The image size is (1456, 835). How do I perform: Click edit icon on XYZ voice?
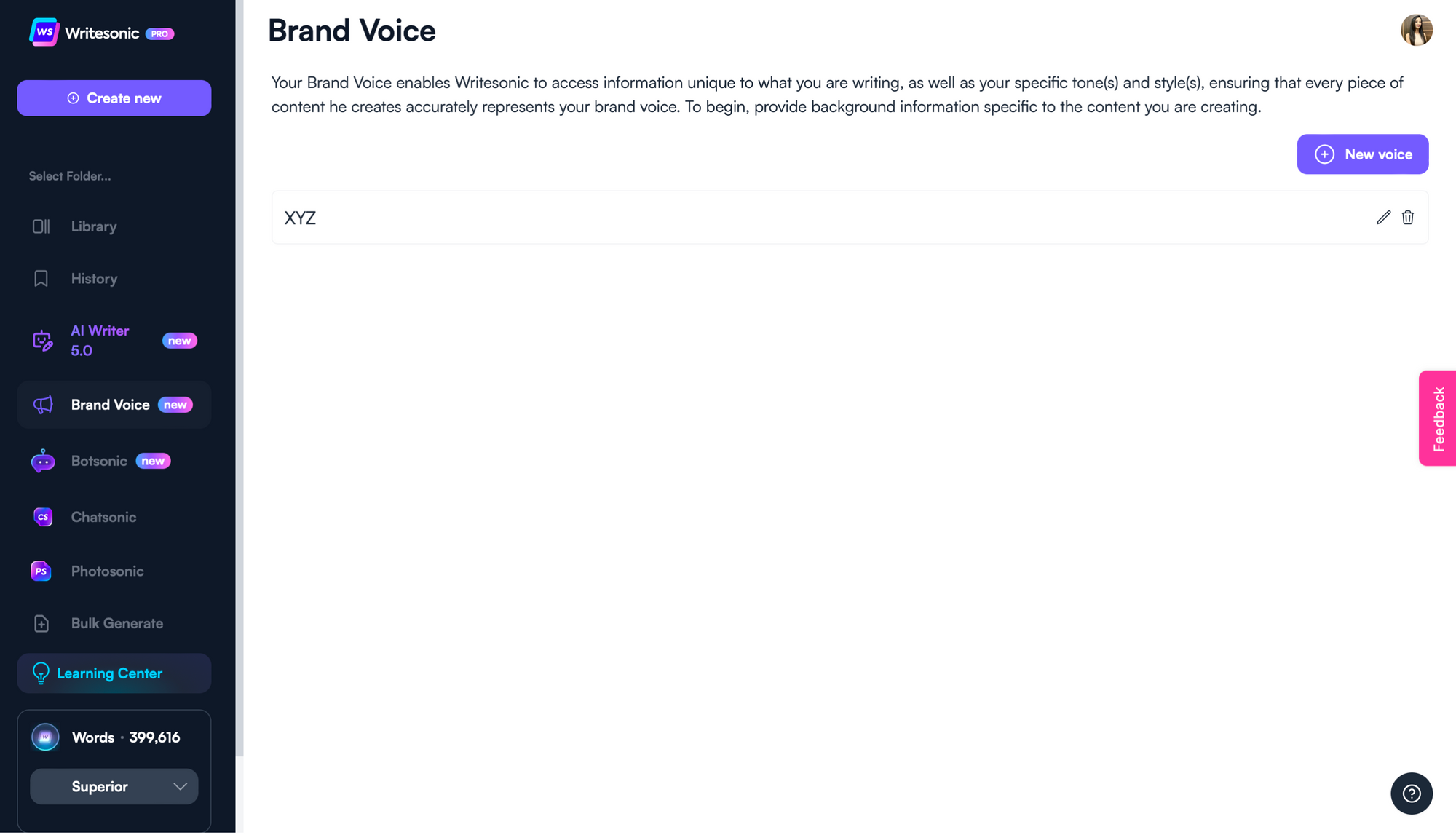(x=1383, y=217)
